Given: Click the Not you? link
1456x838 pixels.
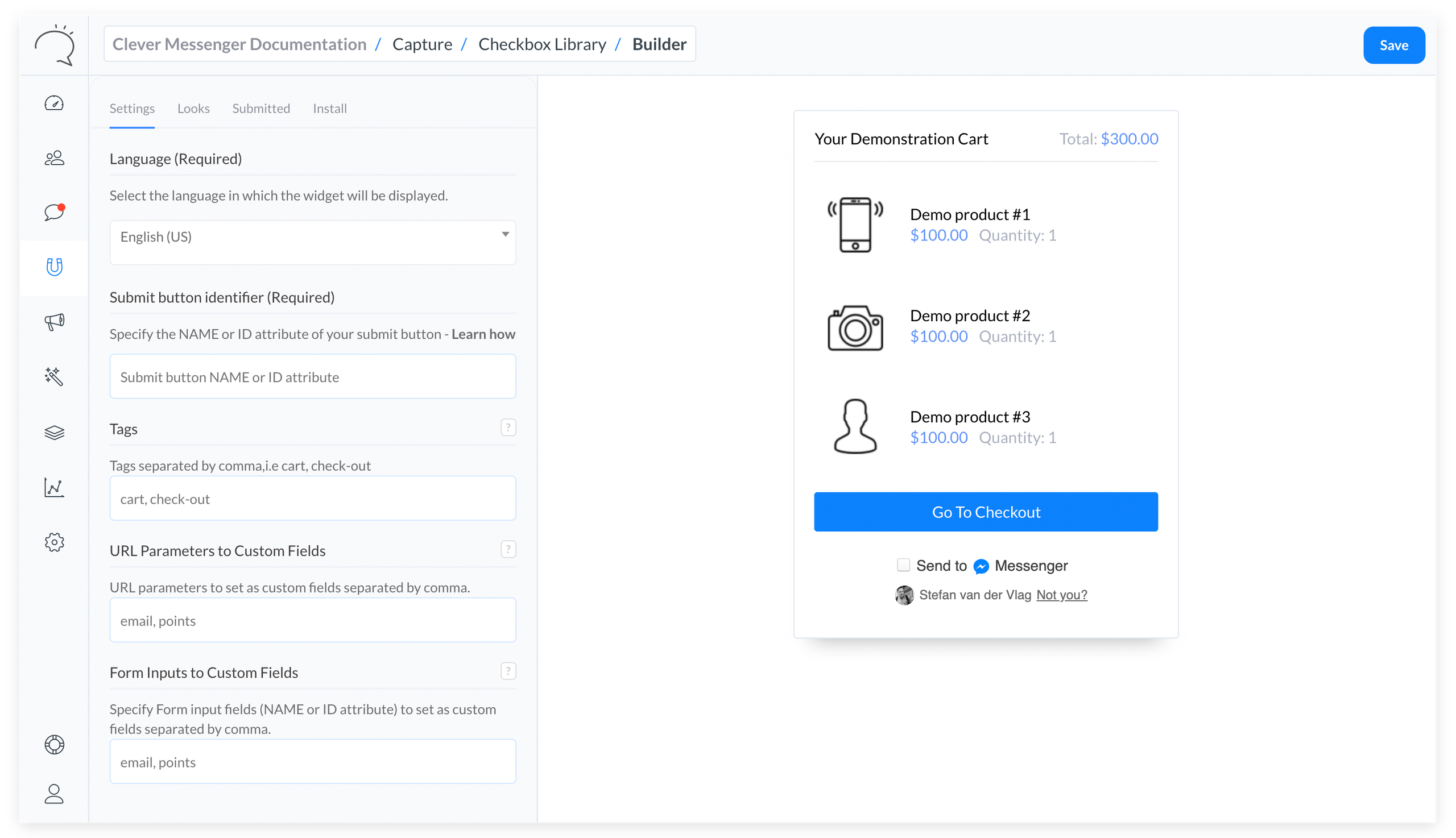Looking at the screenshot, I should click(1061, 595).
